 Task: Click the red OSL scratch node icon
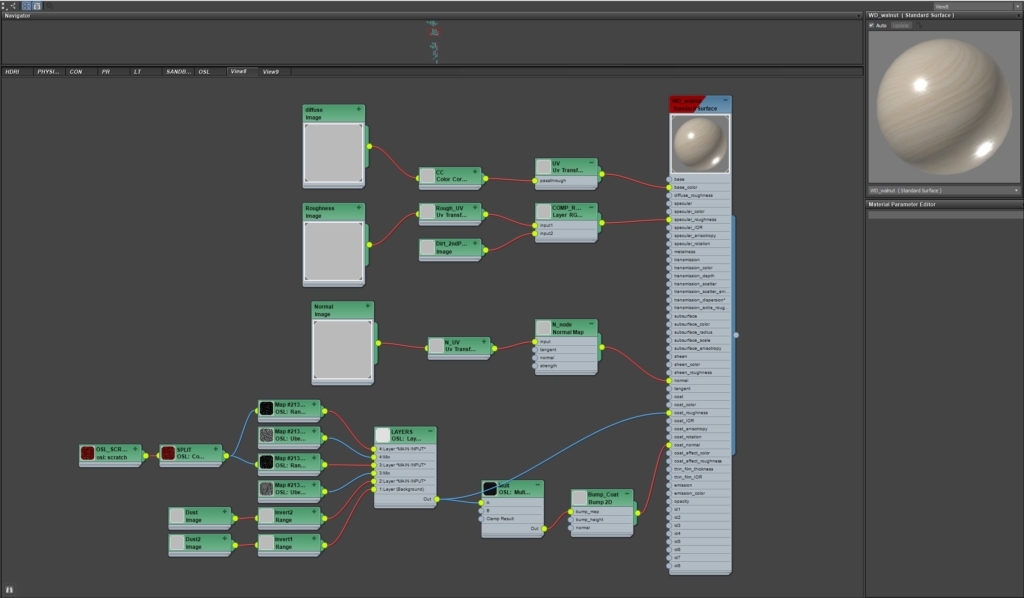point(88,453)
